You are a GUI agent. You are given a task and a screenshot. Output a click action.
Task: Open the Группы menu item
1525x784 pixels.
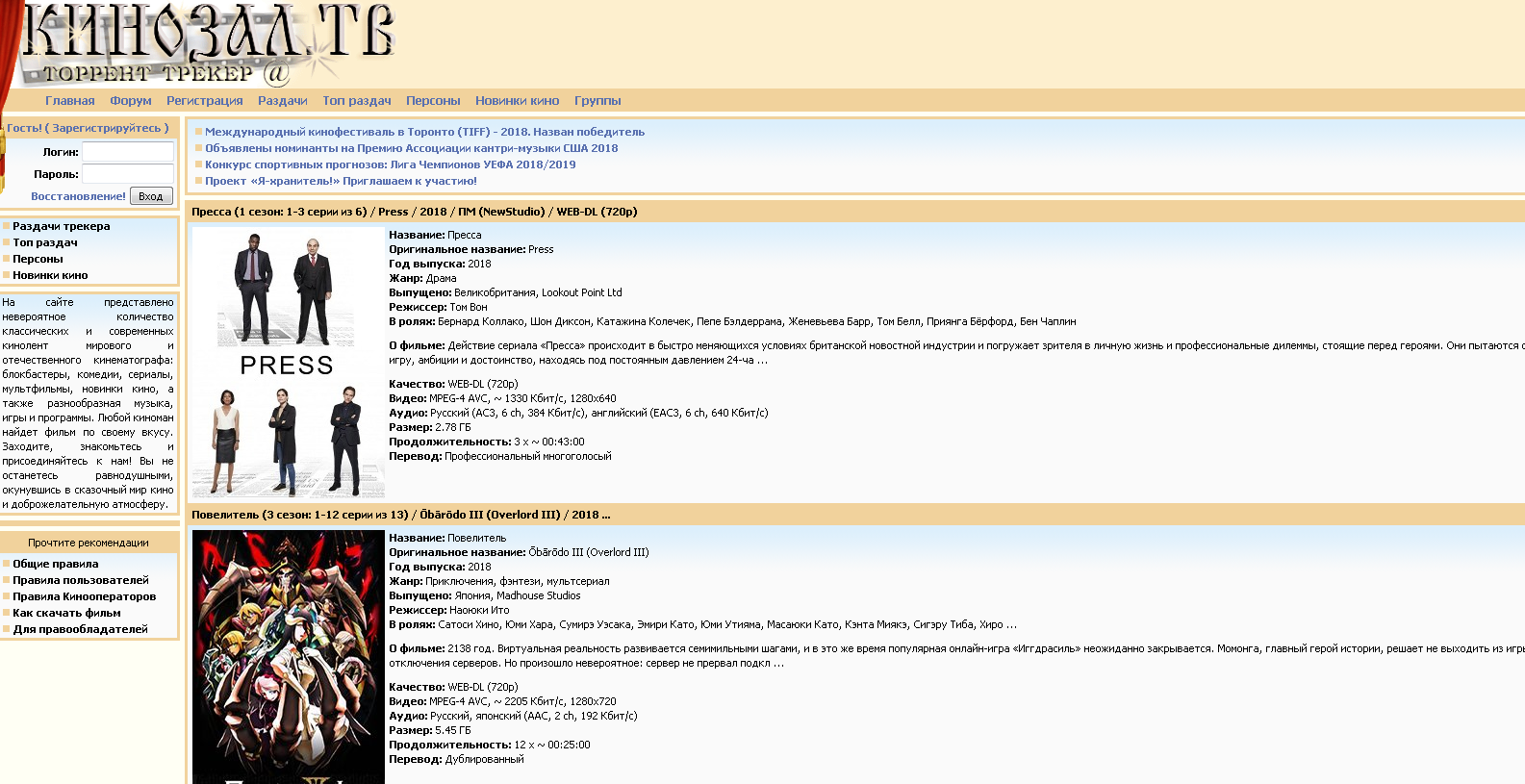597,101
